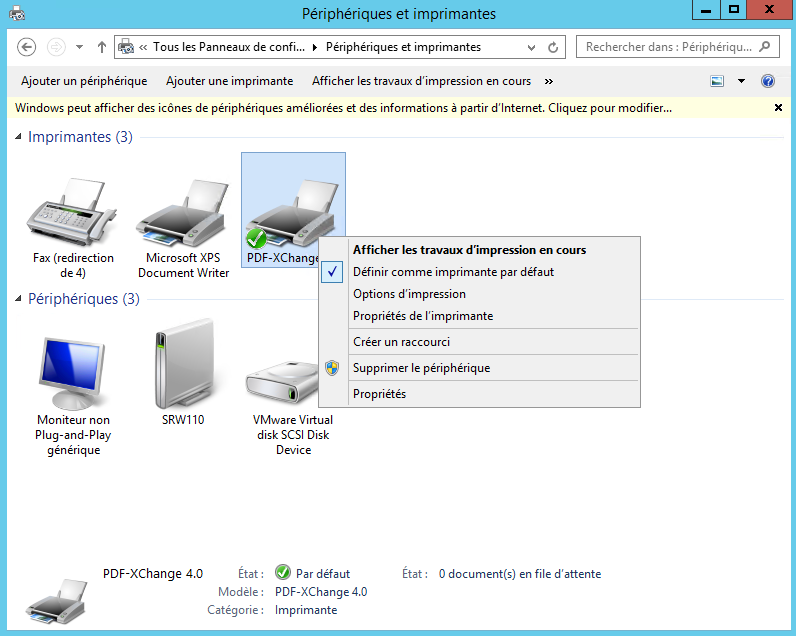
Task: Select Microsoft XPS Document Writer printer icon
Action: [x=183, y=212]
